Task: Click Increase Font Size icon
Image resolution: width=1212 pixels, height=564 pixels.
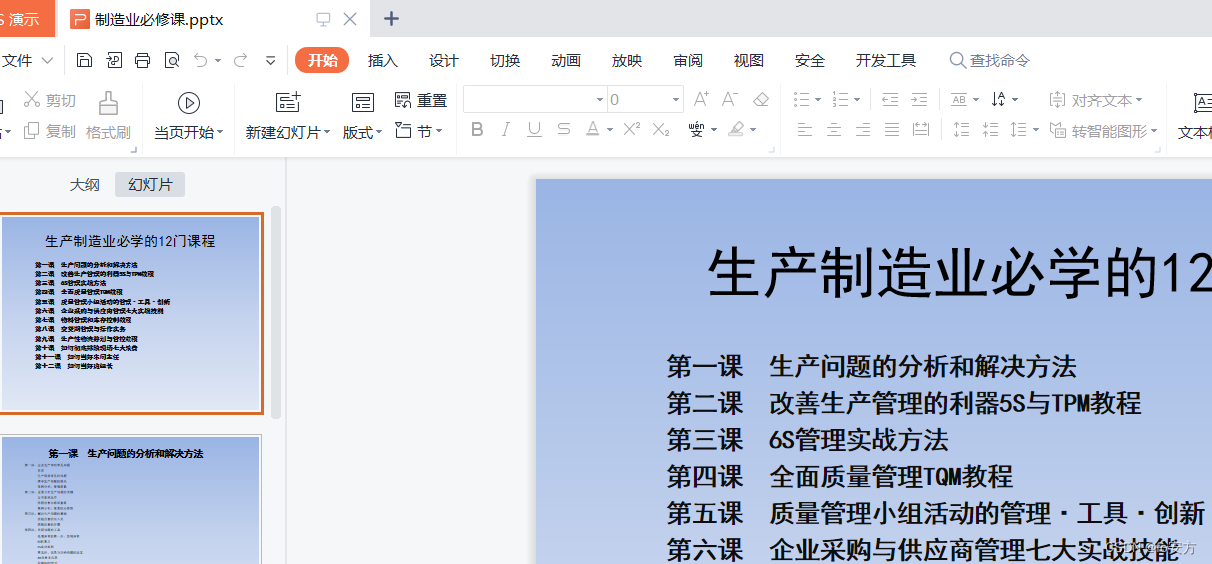Action: click(701, 99)
